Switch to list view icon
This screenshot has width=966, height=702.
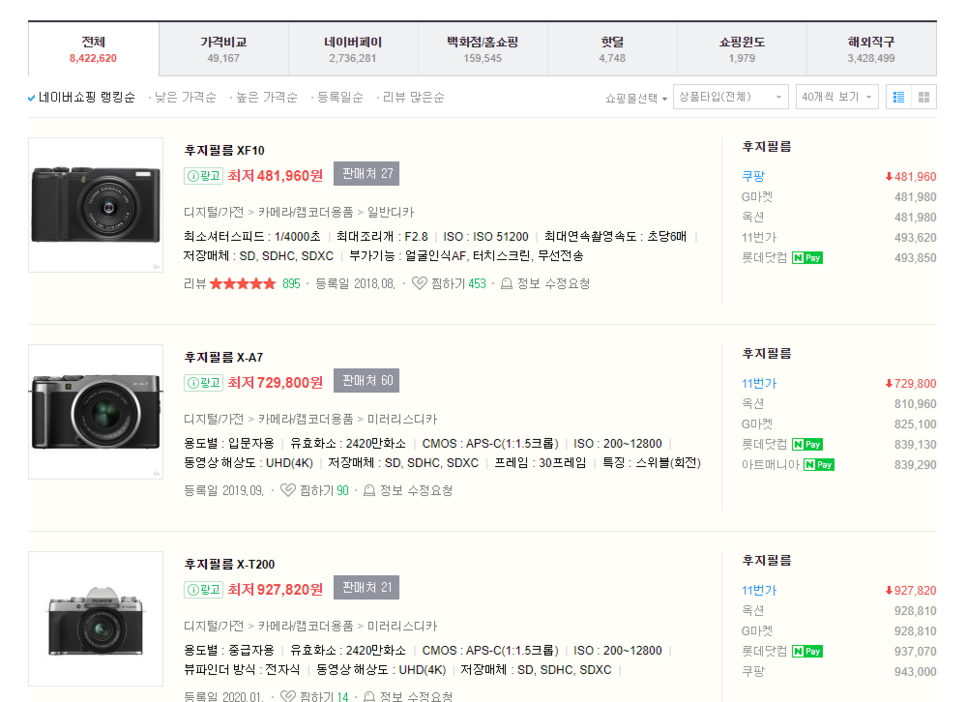898,97
